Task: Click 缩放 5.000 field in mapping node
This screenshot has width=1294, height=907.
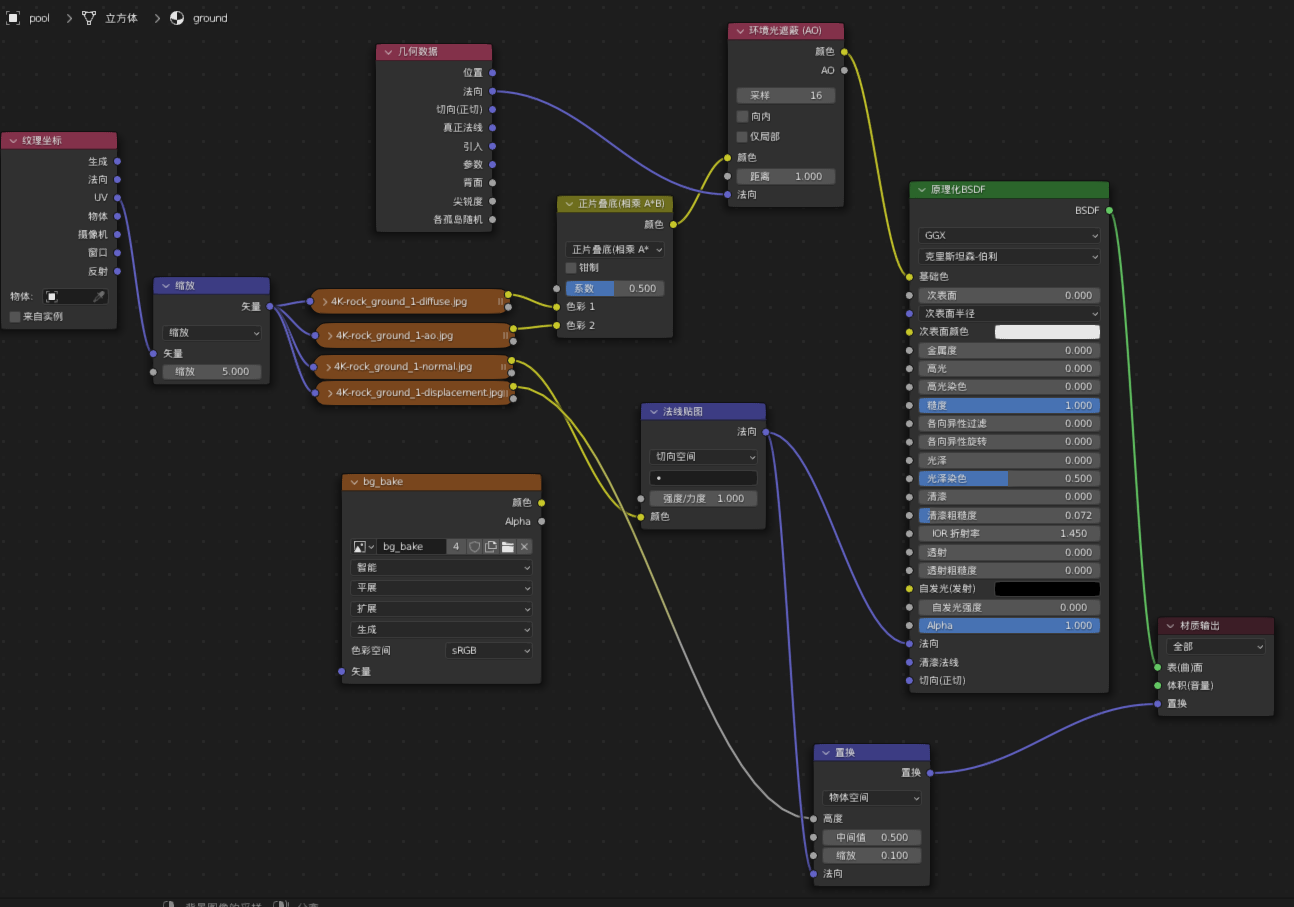Action: coord(212,371)
